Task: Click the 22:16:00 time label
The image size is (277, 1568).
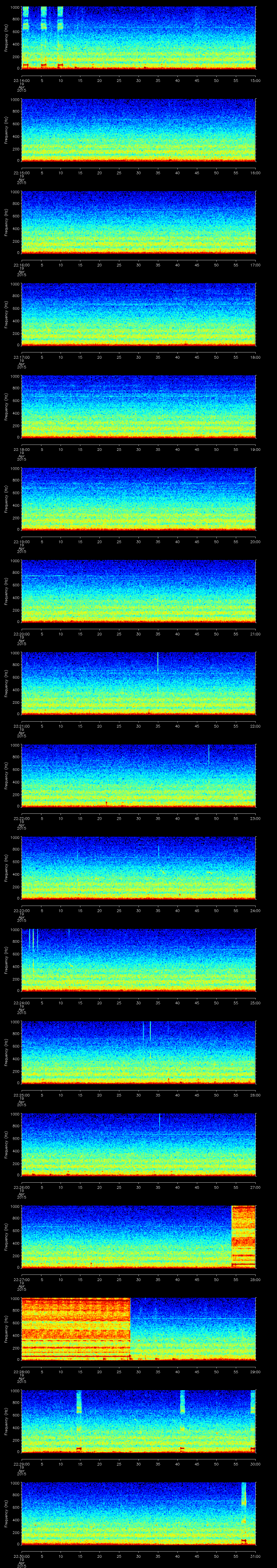Action: 21,265
